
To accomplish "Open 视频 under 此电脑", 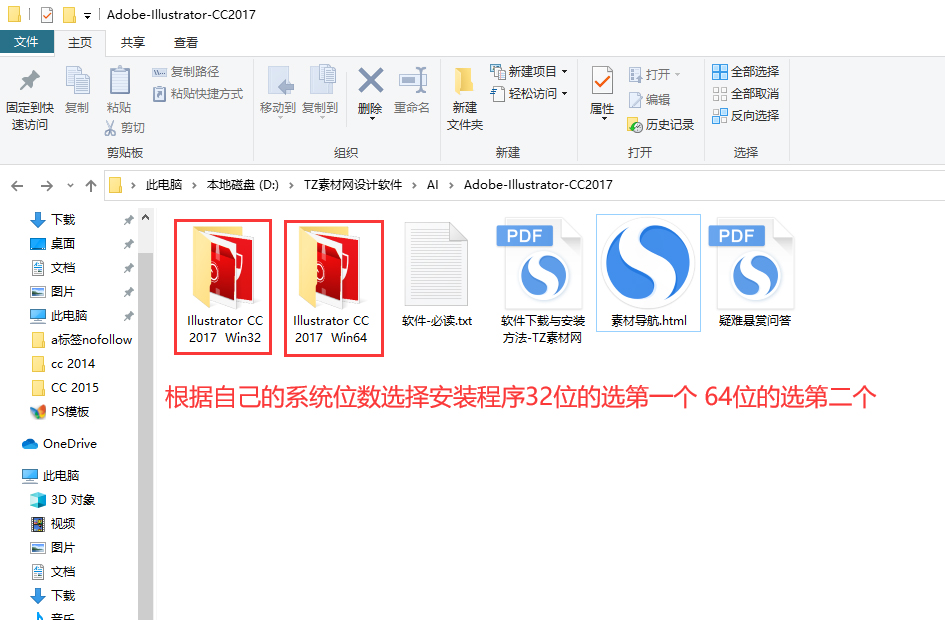I will click(53, 524).
